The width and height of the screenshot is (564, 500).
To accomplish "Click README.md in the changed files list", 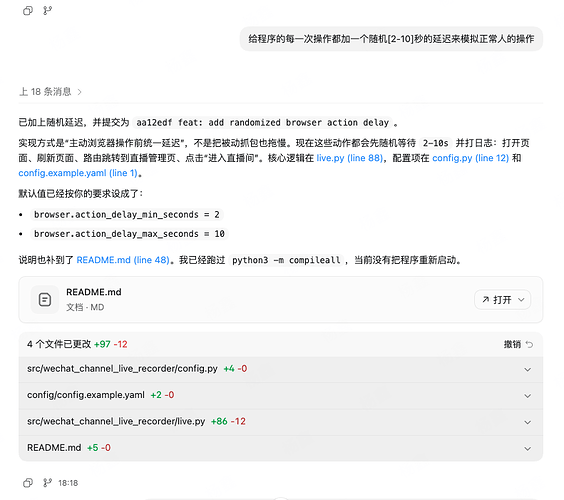I will point(54,447).
